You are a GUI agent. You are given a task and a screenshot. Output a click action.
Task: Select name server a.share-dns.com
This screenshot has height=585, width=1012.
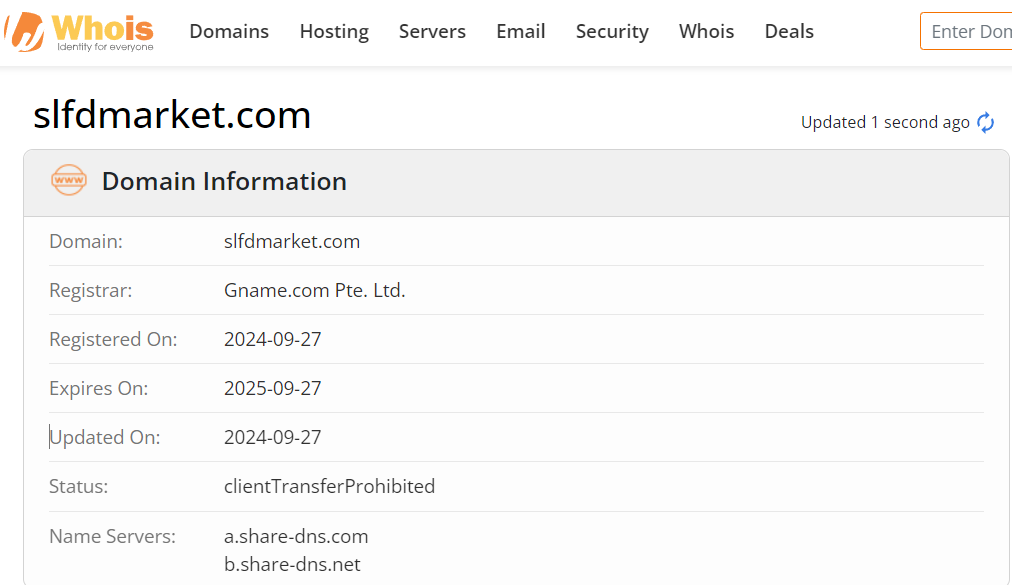tap(296, 536)
